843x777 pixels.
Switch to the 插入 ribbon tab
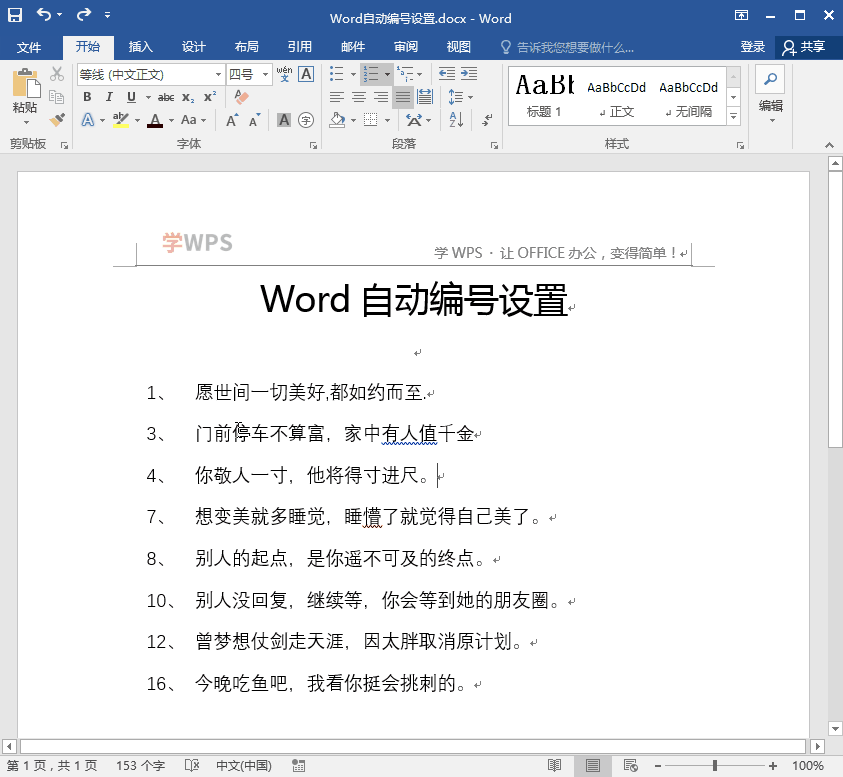point(140,46)
